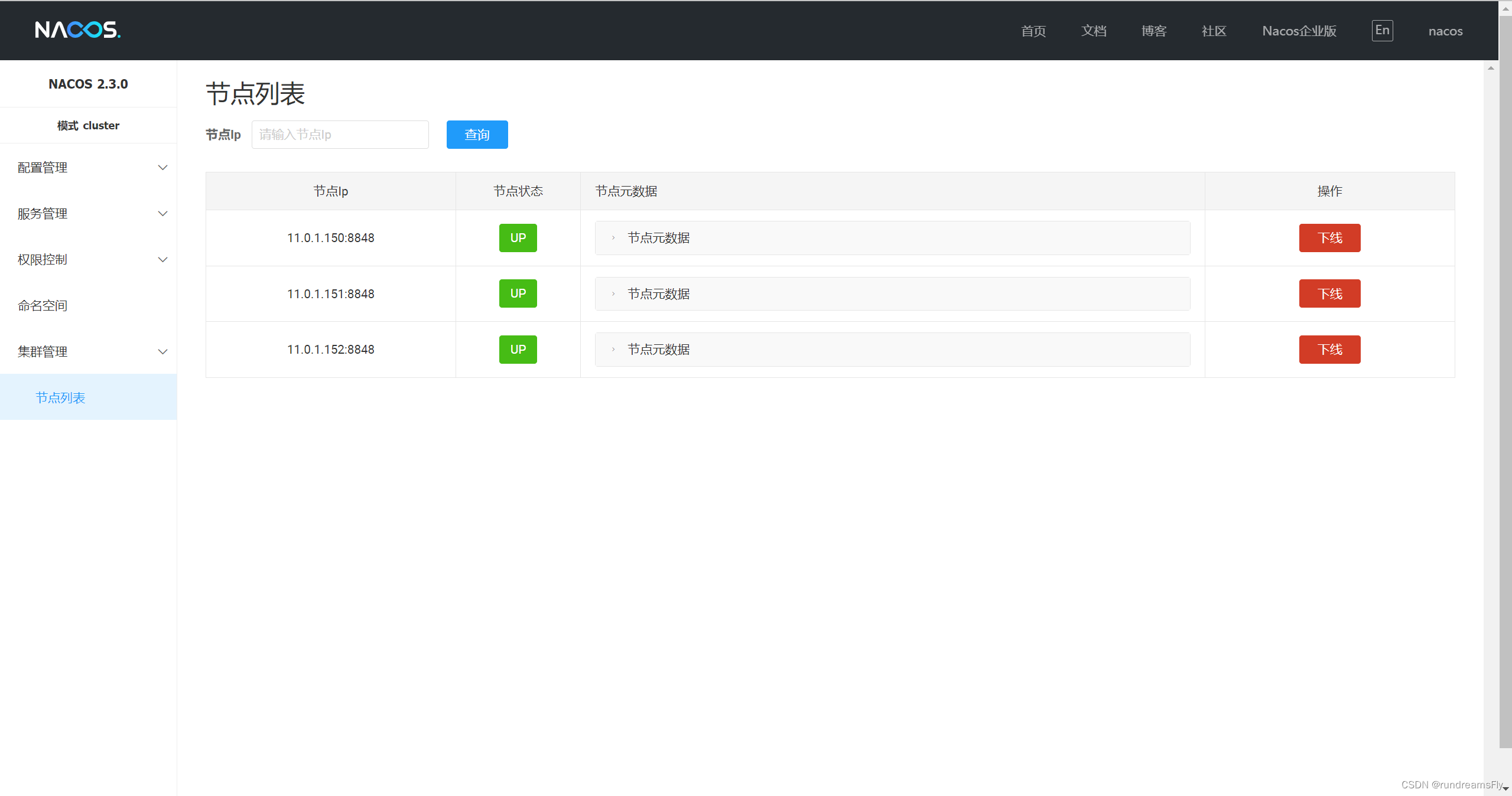Click the 操作 column header
Screen dimensions: 1512x796
[x=1329, y=191]
